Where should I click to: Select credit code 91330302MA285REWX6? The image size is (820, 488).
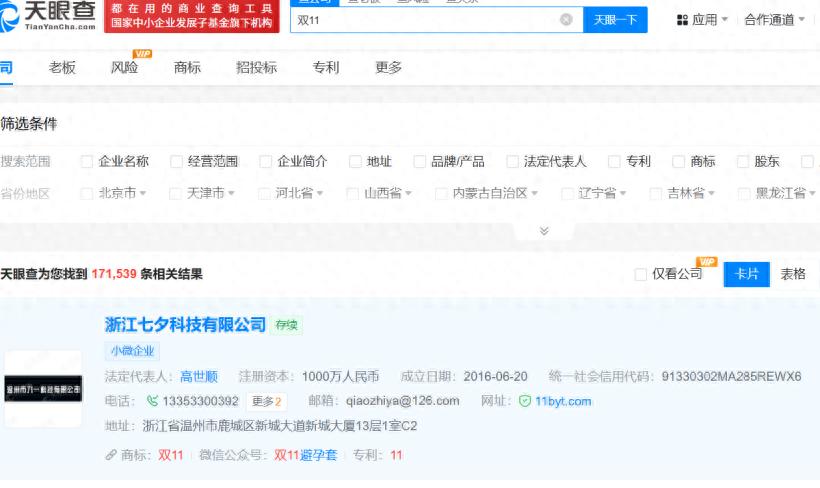(x=731, y=377)
